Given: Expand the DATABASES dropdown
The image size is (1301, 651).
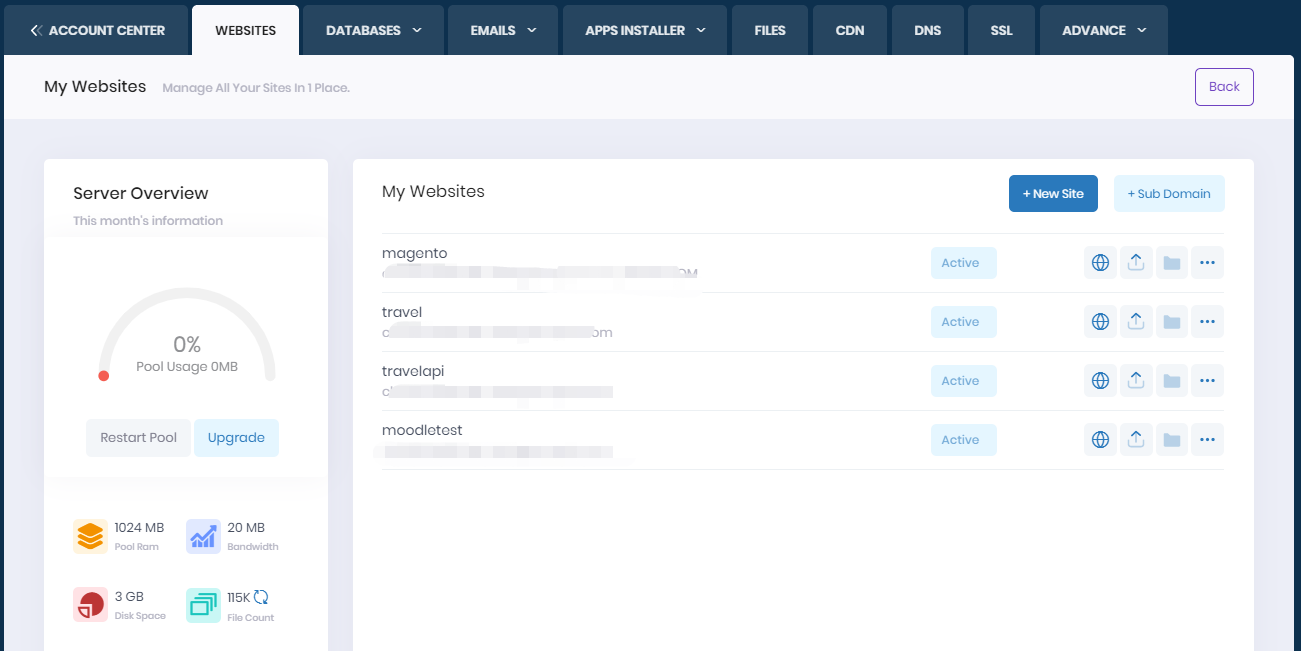Looking at the screenshot, I should pos(372,30).
